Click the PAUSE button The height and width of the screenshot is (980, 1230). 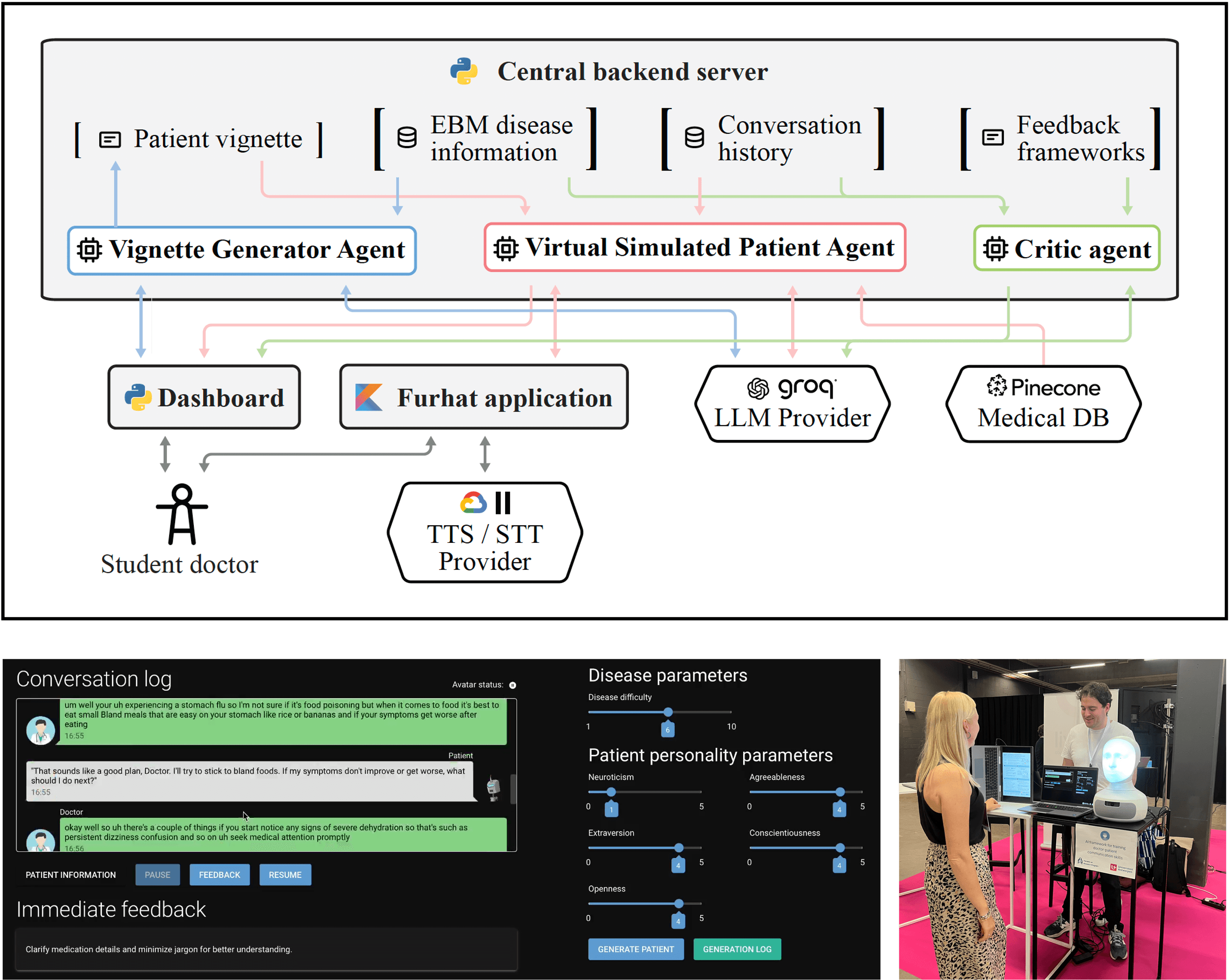[x=157, y=874]
